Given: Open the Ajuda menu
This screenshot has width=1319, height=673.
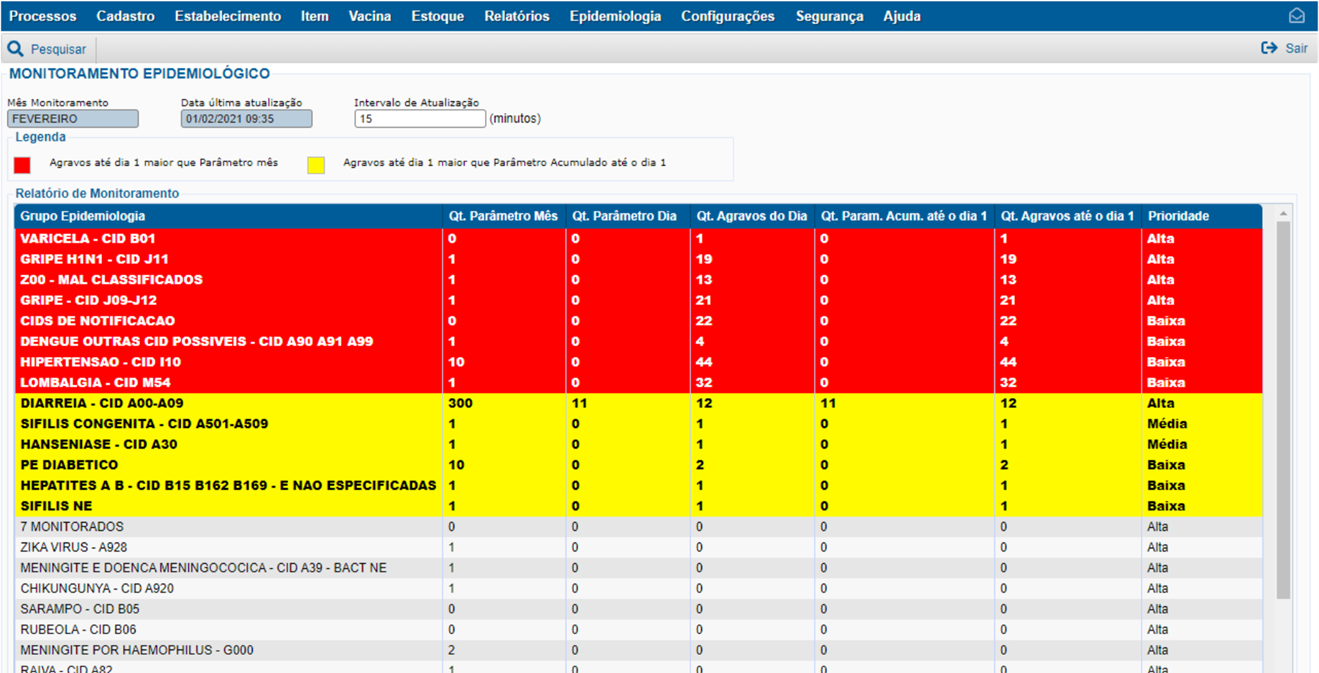Looking at the screenshot, I should (x=901, y=16).
